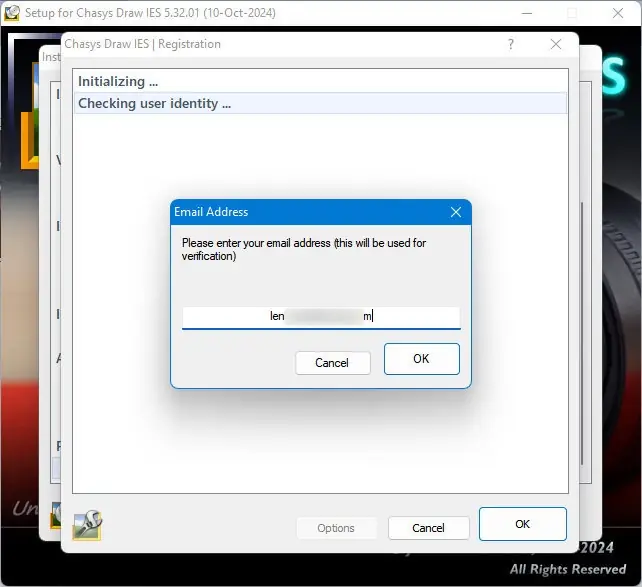Click Chasys Draw setup title bar icon
Viewport: 642px width, 587px height.
click(x=11, y=13)
